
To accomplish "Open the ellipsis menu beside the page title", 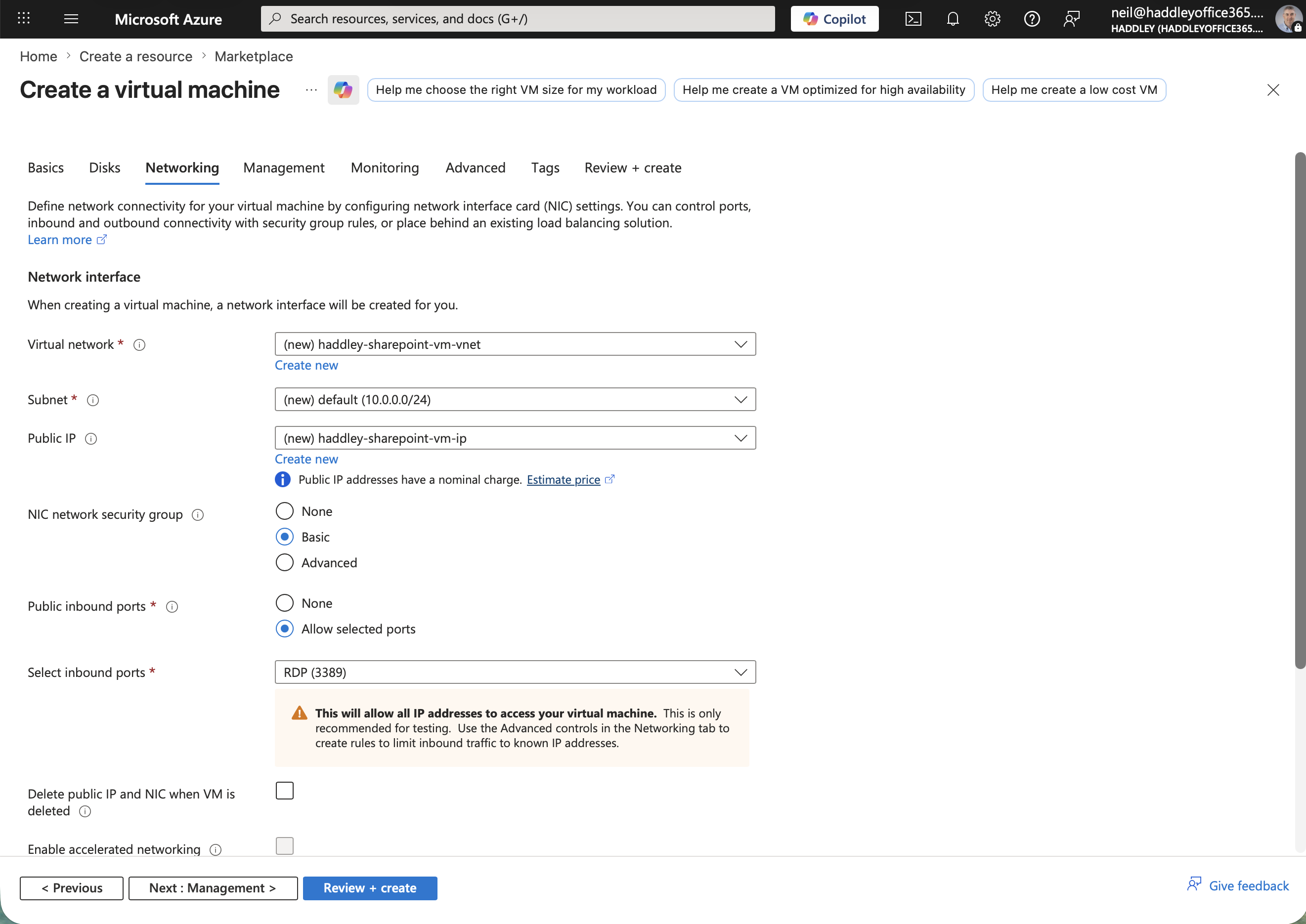I will (311, 90).
